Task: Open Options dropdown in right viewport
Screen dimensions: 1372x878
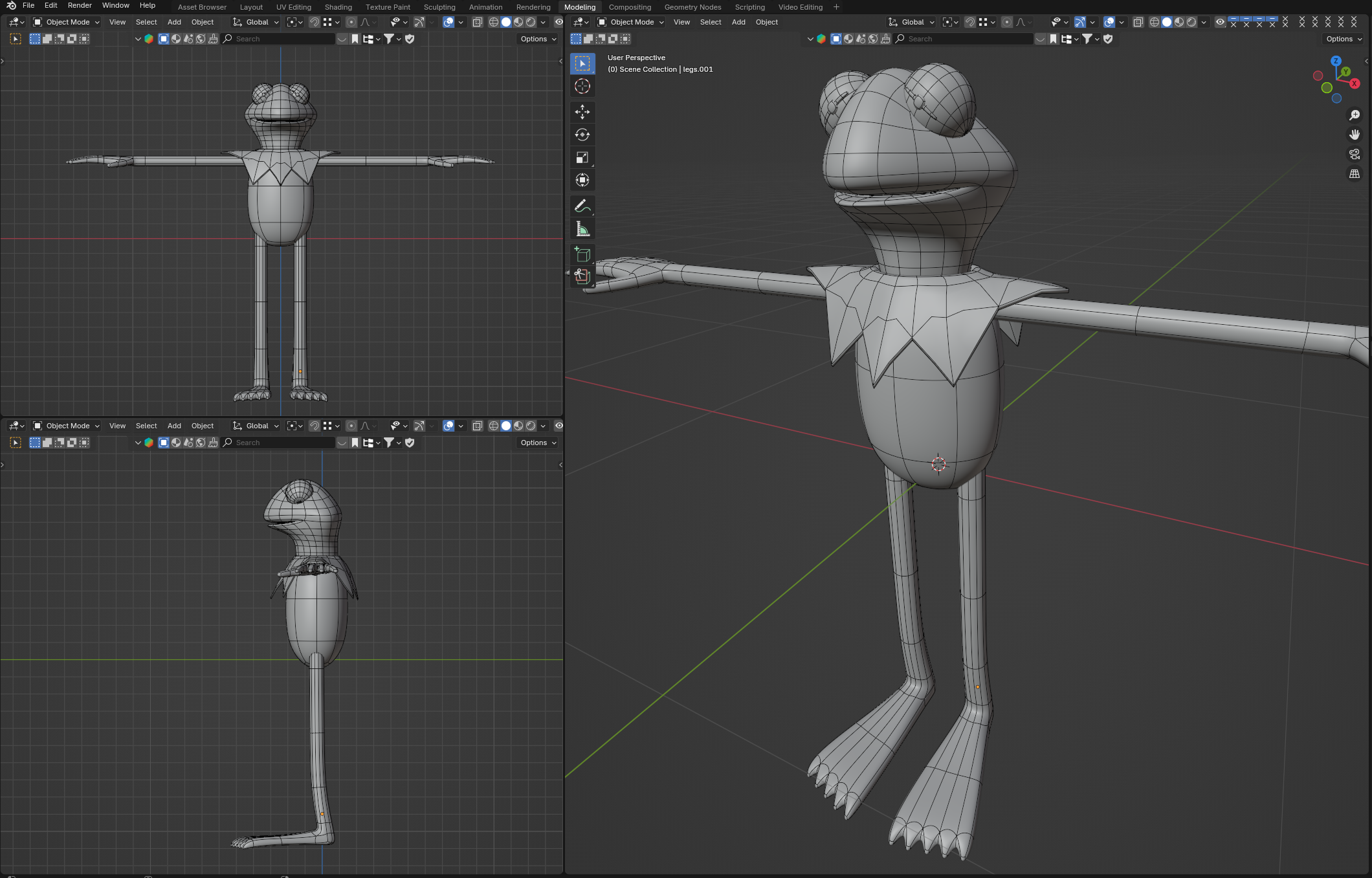Action: coord(1344,39)
